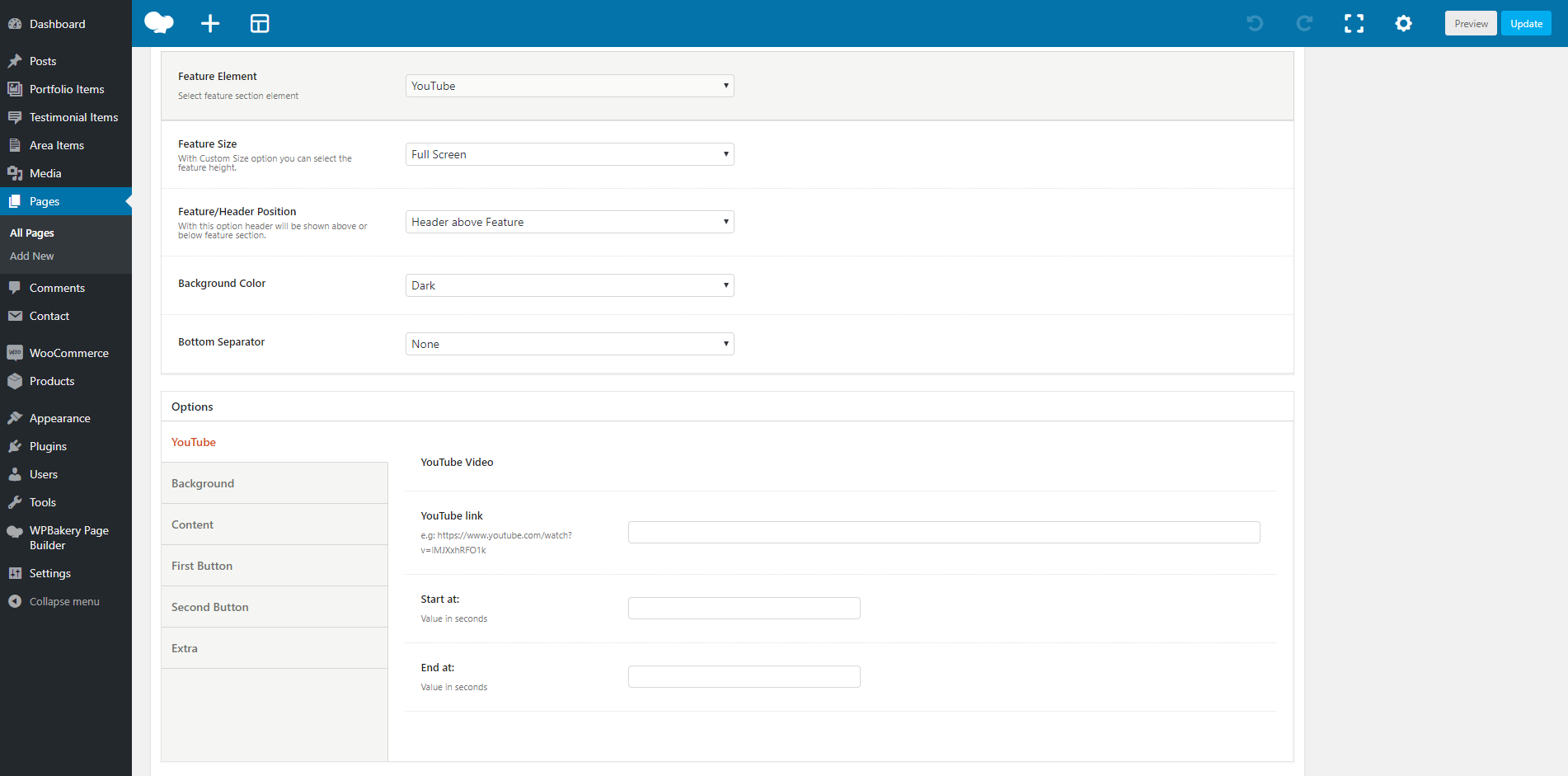
Task: Open the Background Color dropdown
Action: click(x=570, y=285)
